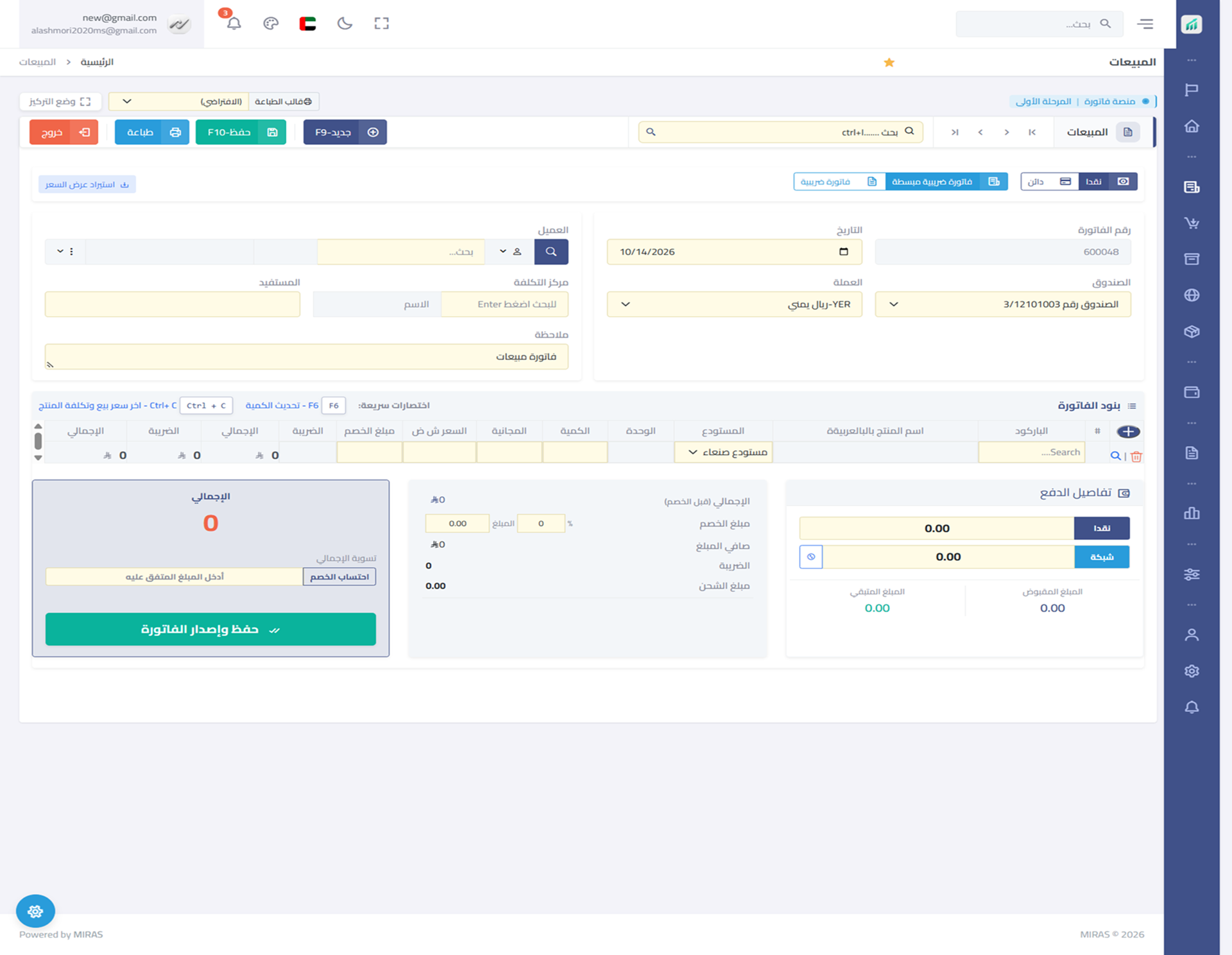
Task: Go to first record navigation arrow
Action: click(1032, 132)
